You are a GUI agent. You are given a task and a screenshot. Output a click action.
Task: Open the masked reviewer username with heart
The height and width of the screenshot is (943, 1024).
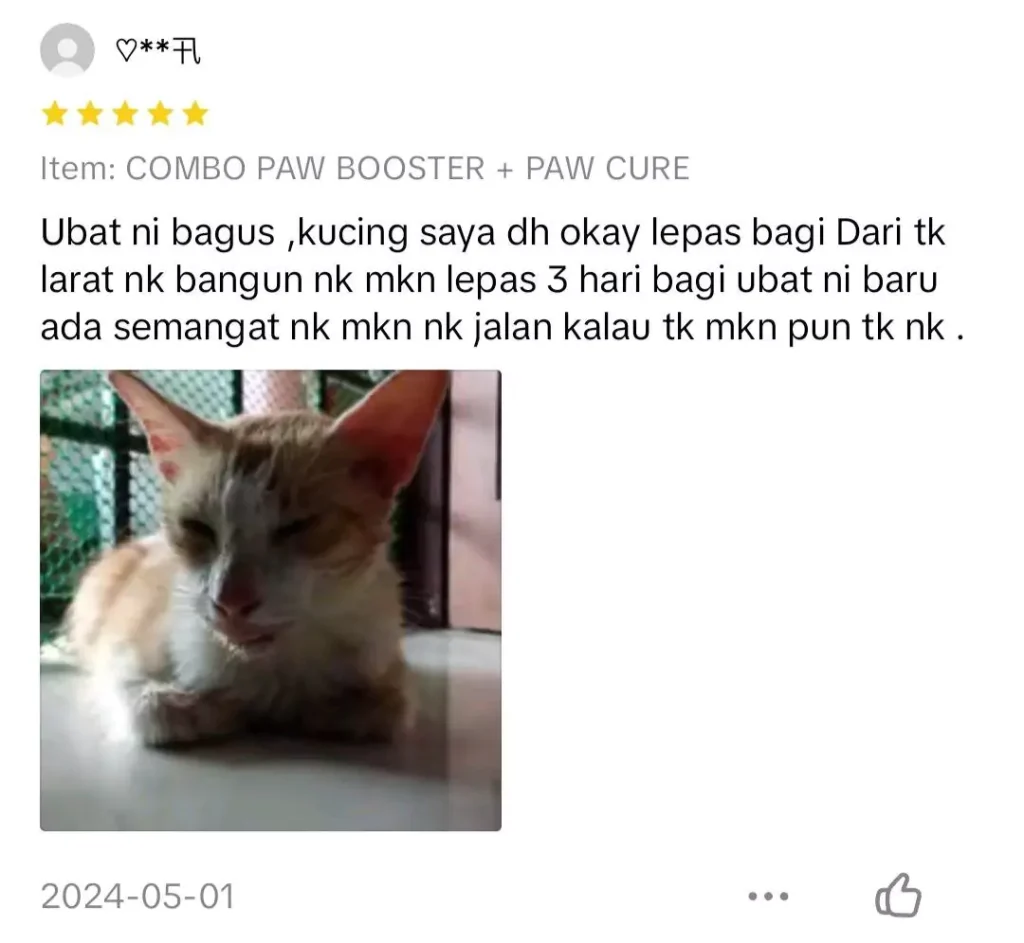click(x=158, y=51)
